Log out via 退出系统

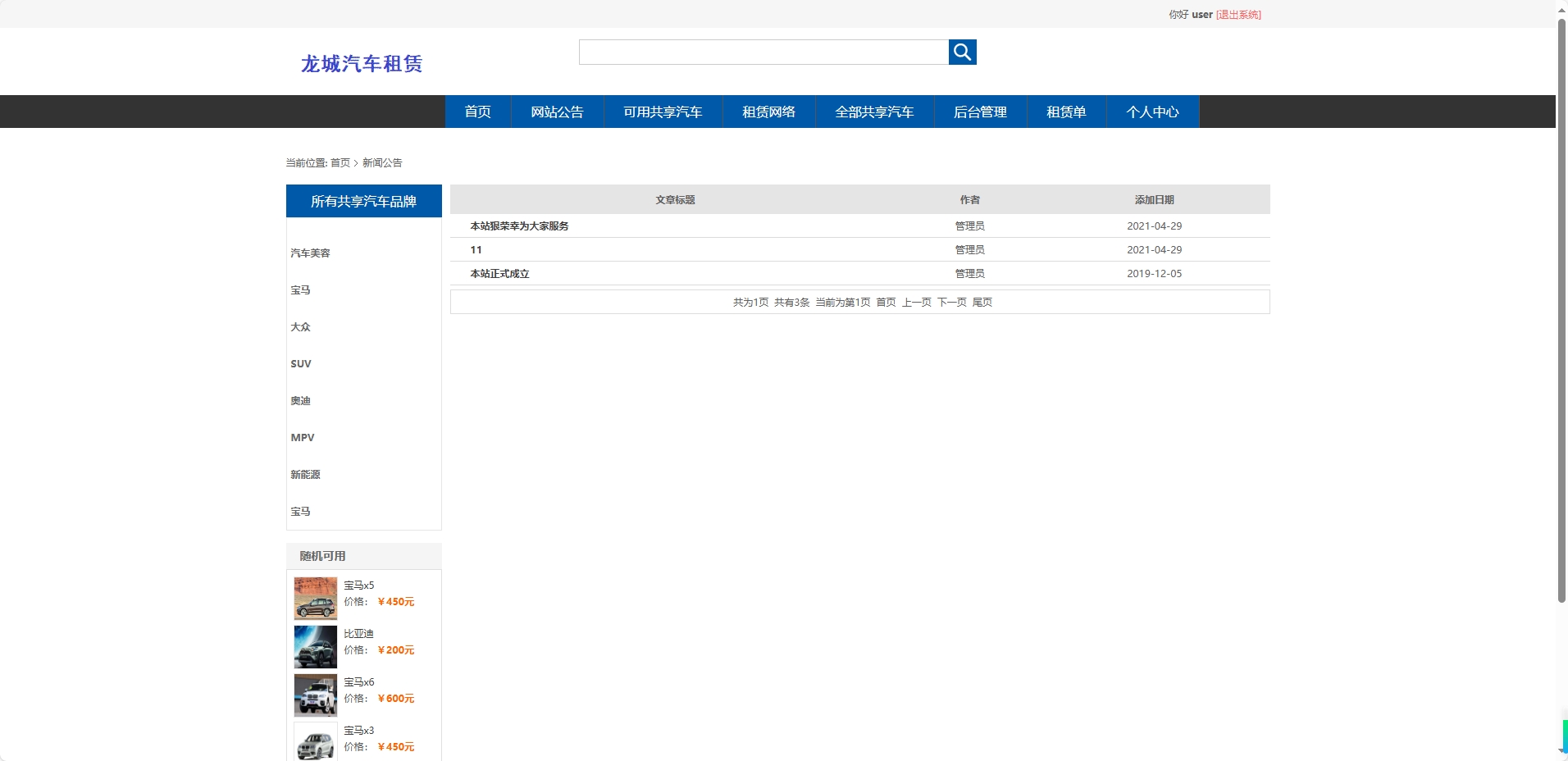pyautogui.click(x=1237, y=14)
